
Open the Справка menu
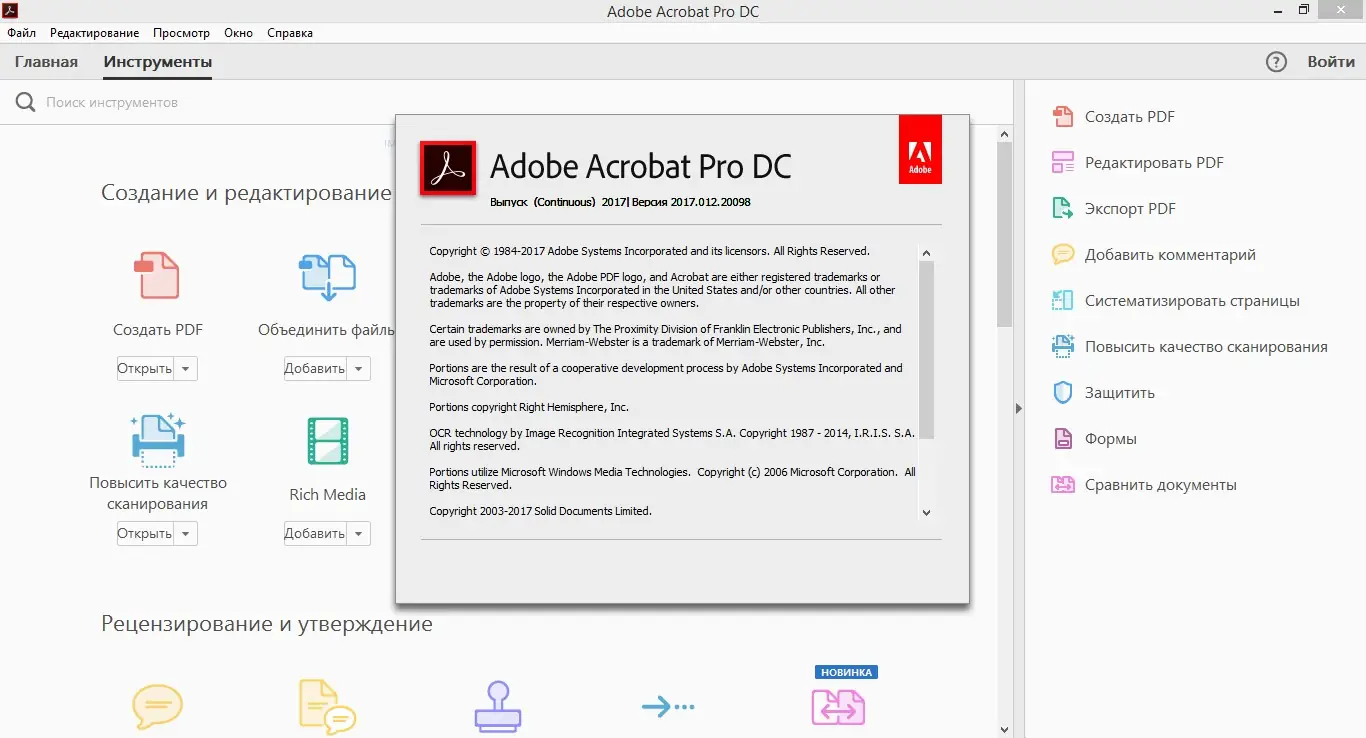click(290, 33)
